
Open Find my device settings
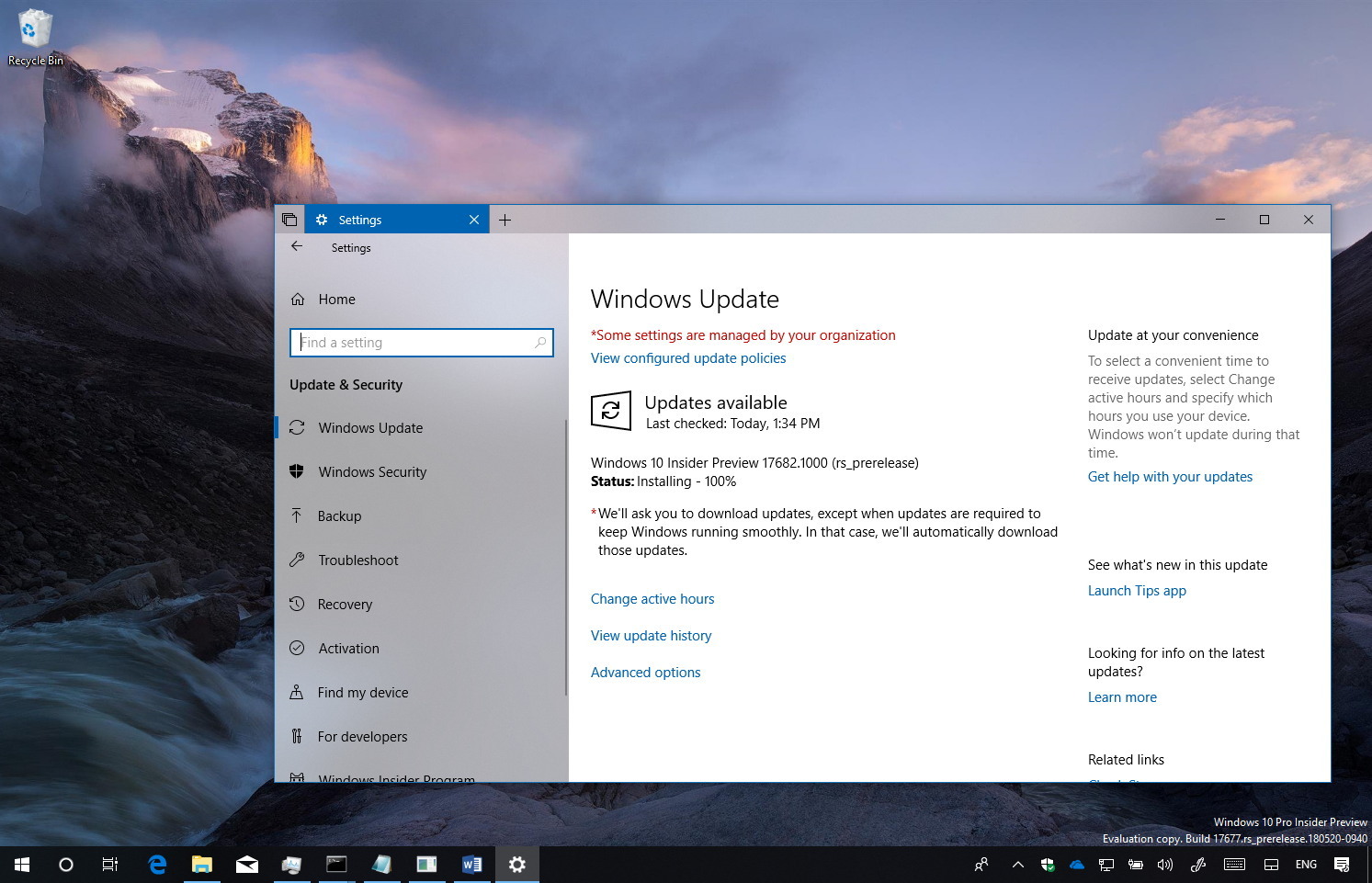421,693
